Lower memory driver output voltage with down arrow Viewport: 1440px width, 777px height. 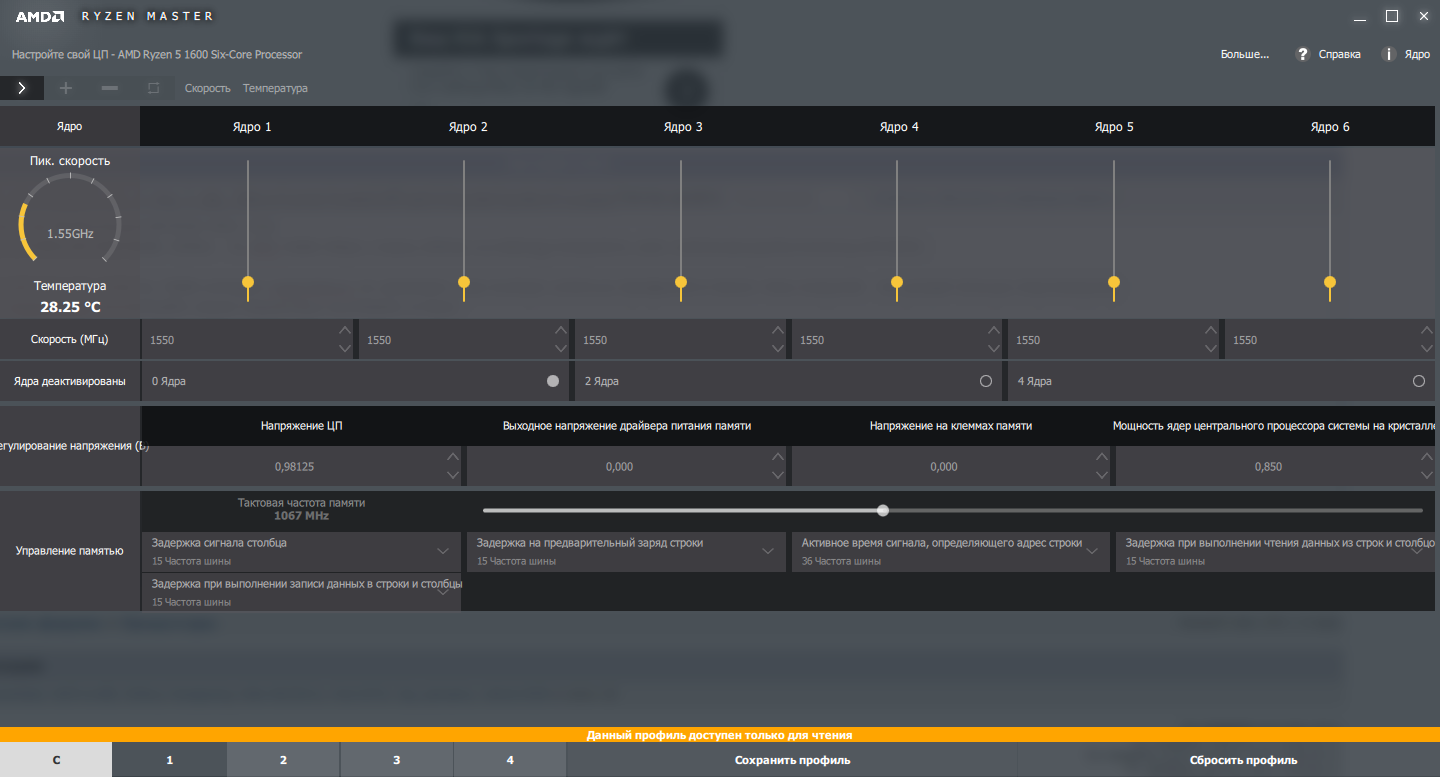778,476
